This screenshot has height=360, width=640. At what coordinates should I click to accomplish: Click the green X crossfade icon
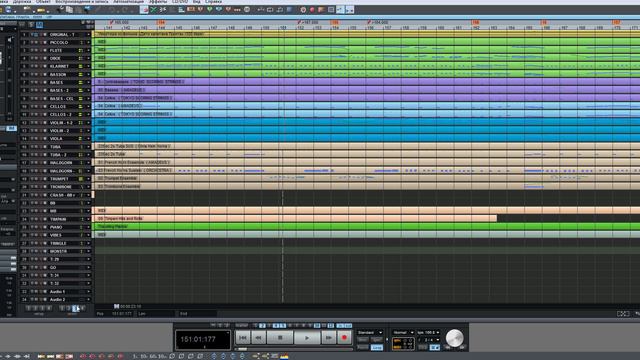(x=153, y=10)
